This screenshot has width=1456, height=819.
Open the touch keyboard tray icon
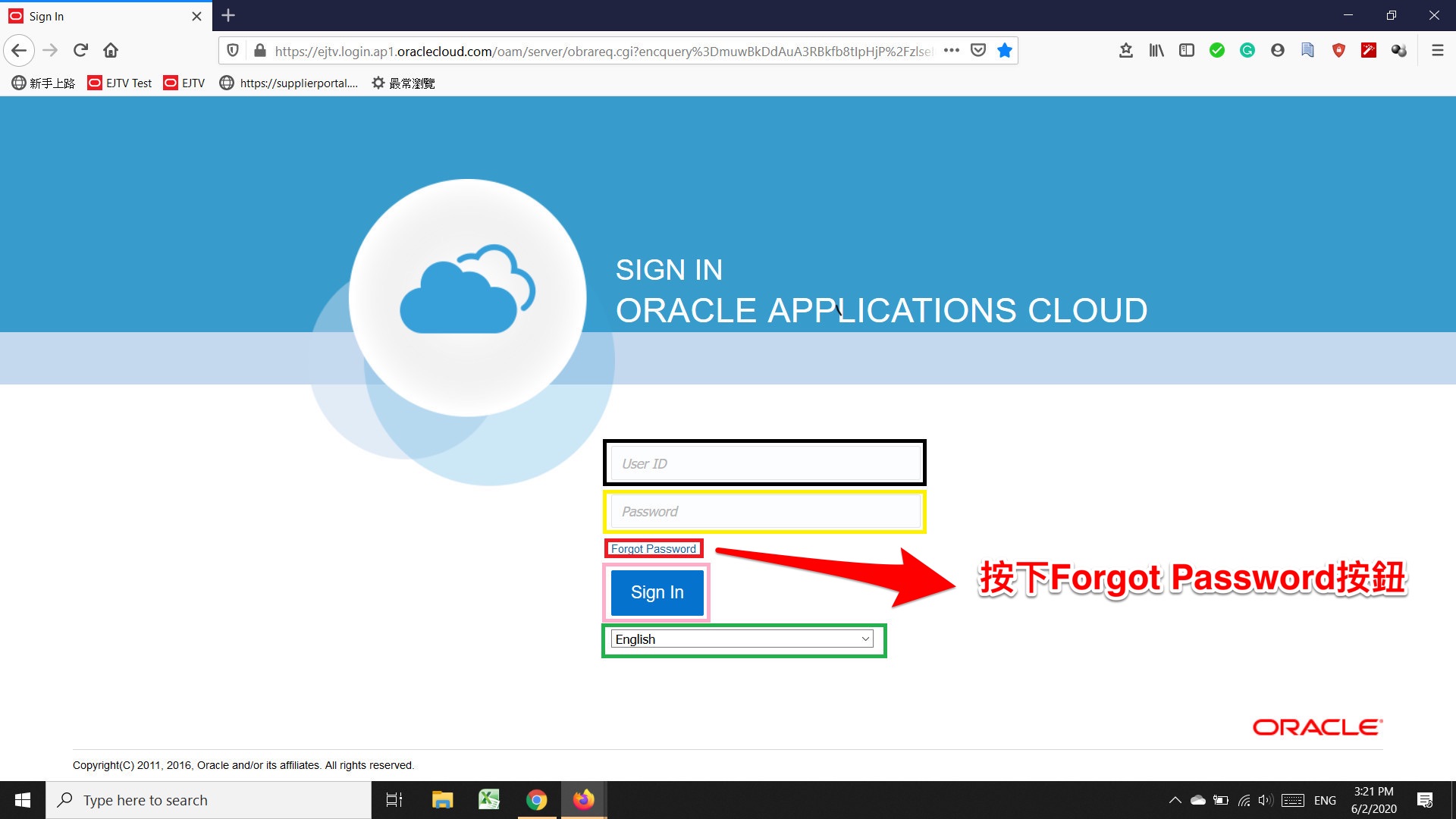click(x=1293, y=800)
